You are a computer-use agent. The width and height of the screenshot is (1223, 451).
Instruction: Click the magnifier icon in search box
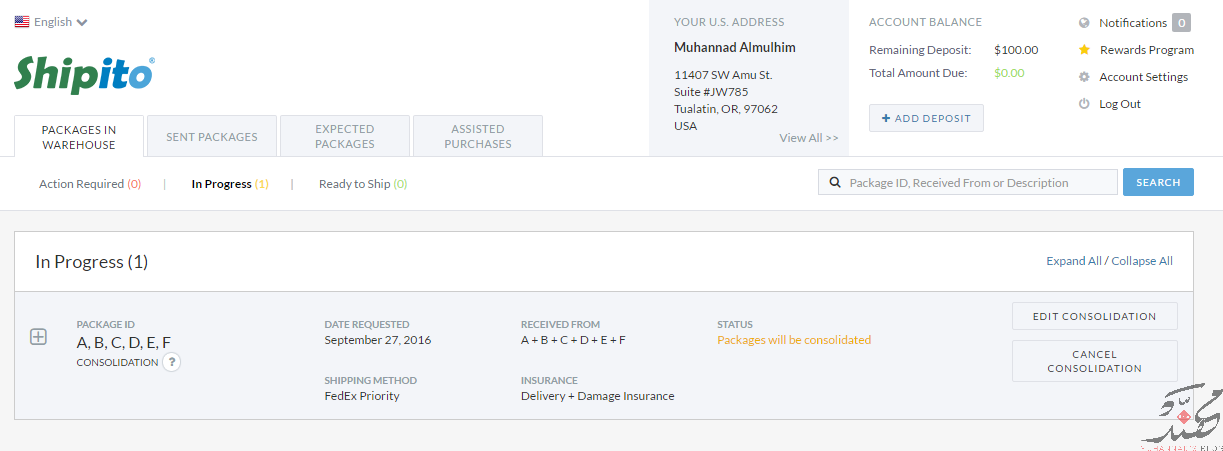pos(835,183)
